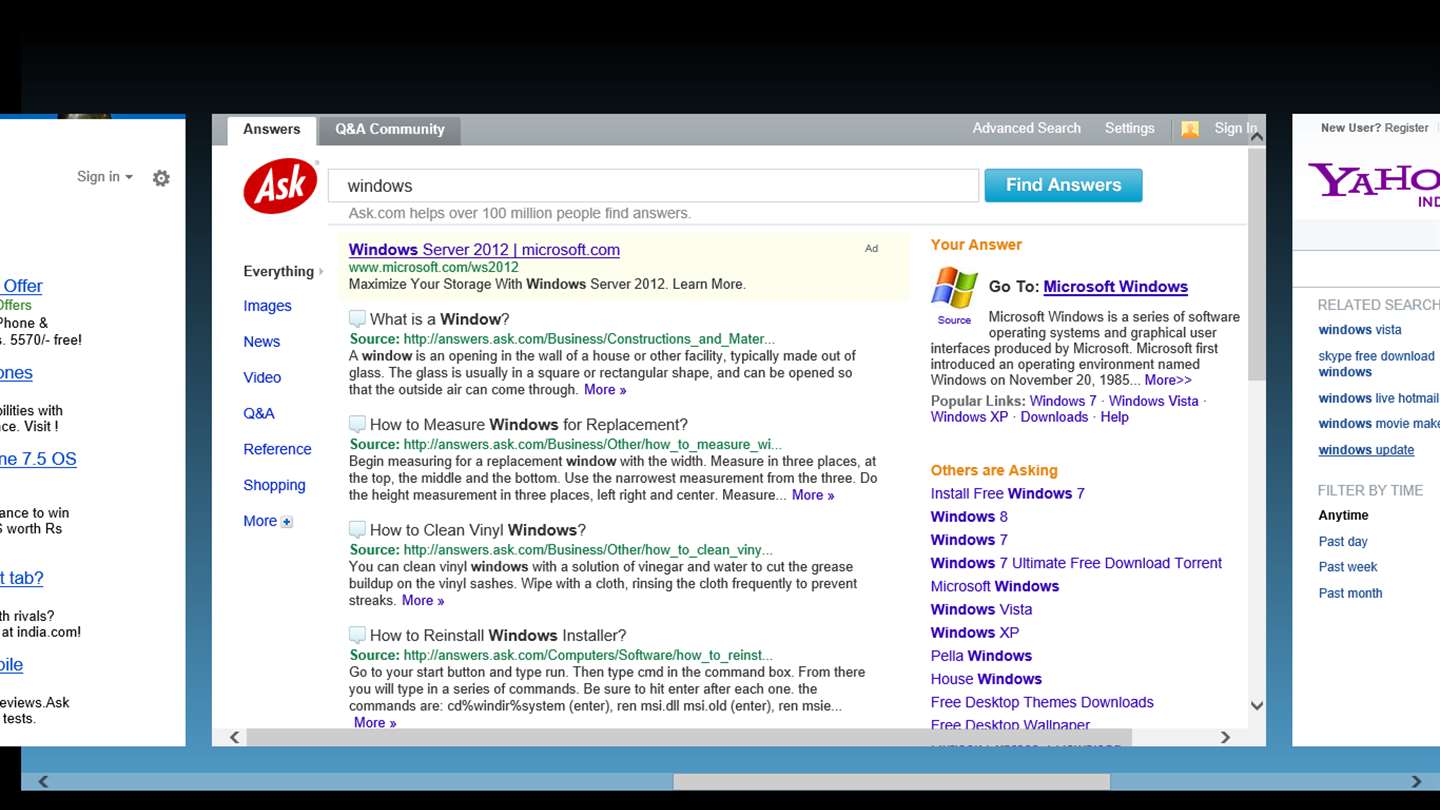Click bubble icon beside How to Clean Vinyl Windows
Viewport: 1440px width, 810px height.
coord(357,530)
